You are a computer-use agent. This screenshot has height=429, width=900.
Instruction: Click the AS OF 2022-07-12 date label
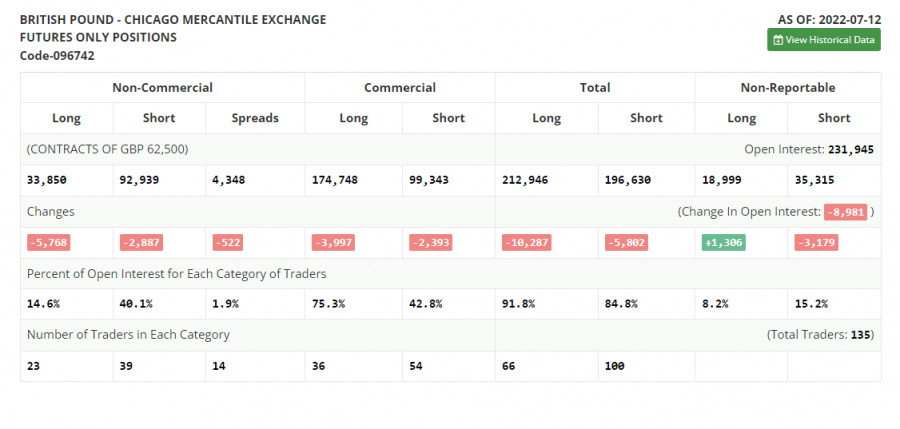point(828,19)
